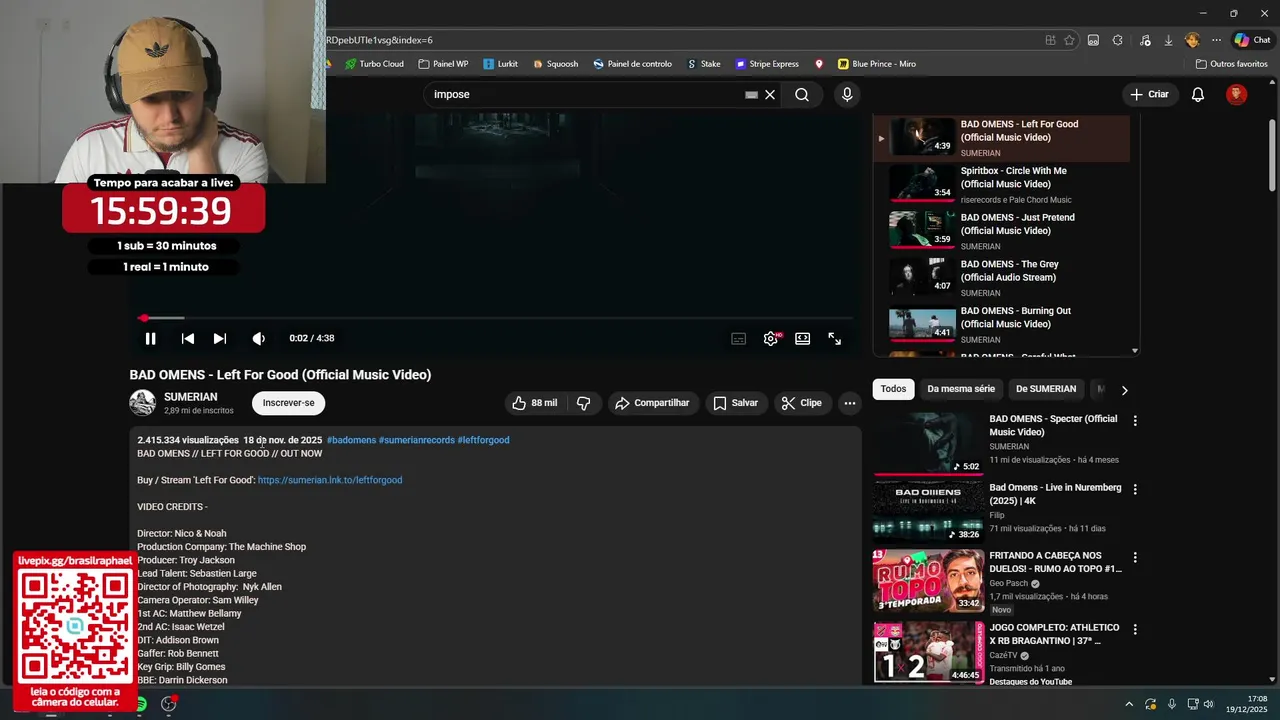Viewport: 1280px width, 720px height.
Task: Show hidden system tray icons
Action: tap(1129, 704)
